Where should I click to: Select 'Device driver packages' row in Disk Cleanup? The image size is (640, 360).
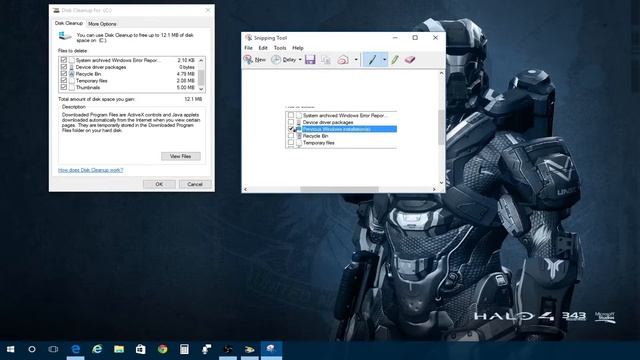128,67
